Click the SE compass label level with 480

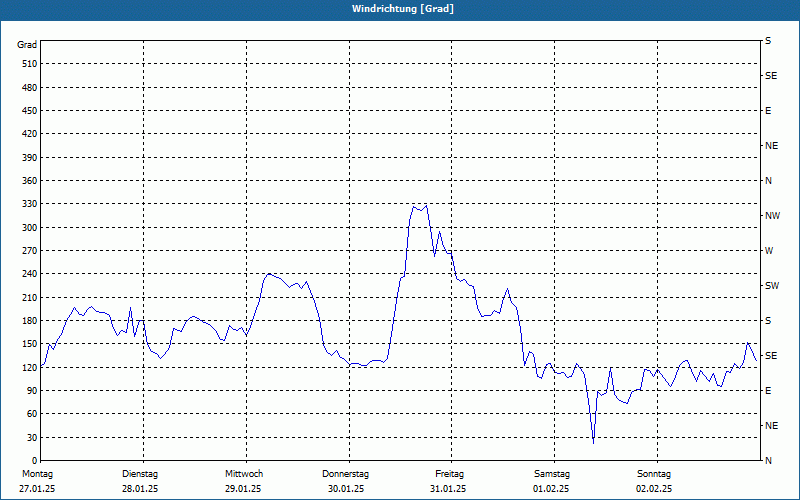(x=771, y=76)
